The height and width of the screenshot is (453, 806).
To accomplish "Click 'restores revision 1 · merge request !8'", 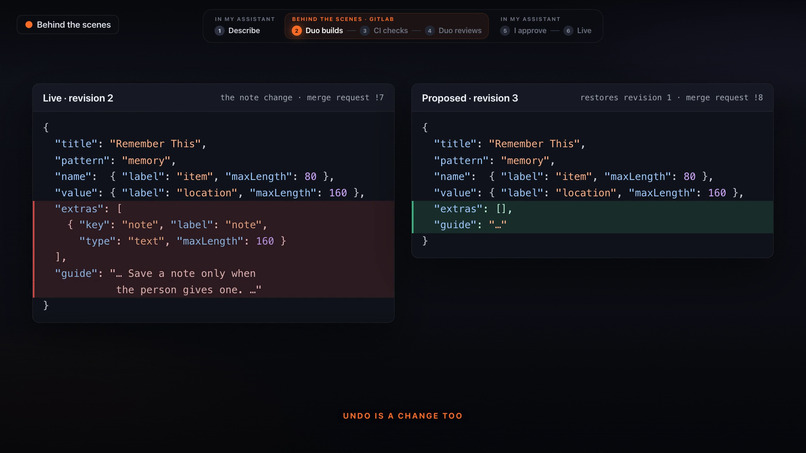I will coord(671,98).
